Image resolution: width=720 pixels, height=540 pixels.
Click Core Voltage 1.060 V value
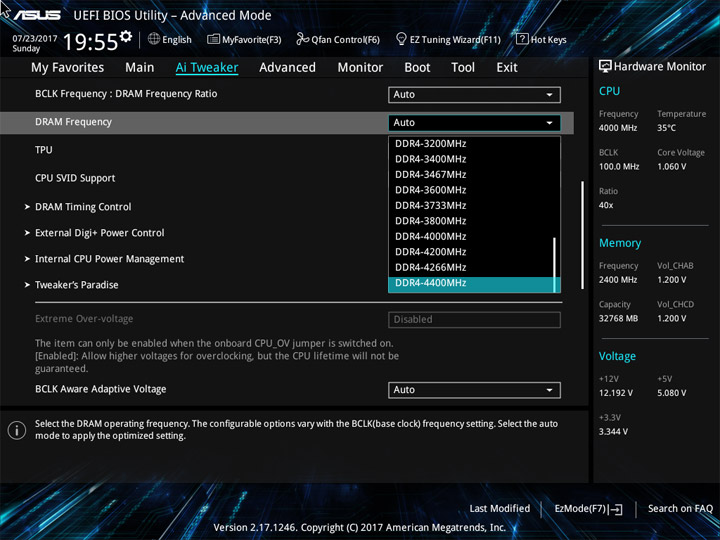671,167
